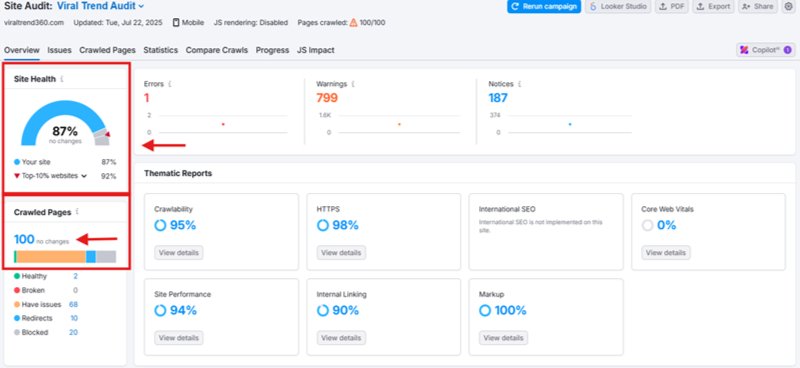
Task: Click the Broken pages count 0
Action: coord(76,290)
